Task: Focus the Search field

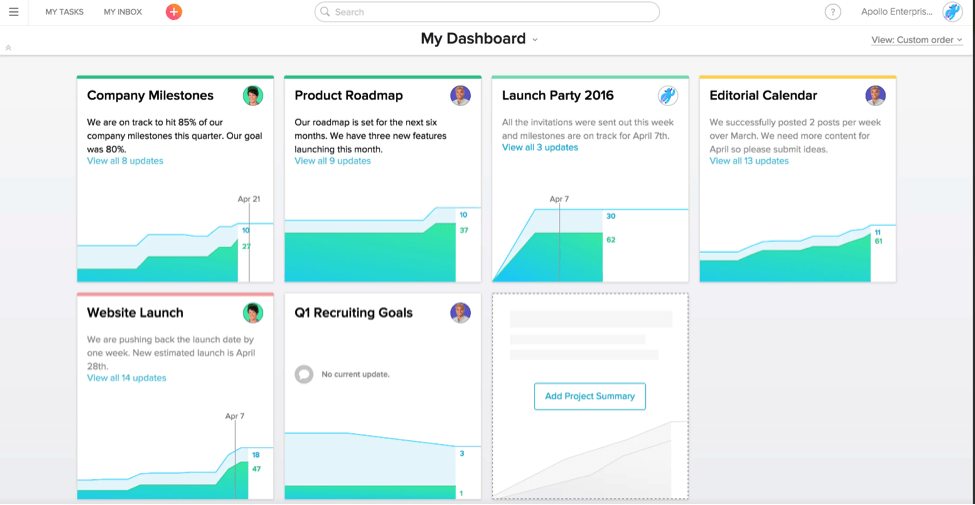Action: (487, 12)
